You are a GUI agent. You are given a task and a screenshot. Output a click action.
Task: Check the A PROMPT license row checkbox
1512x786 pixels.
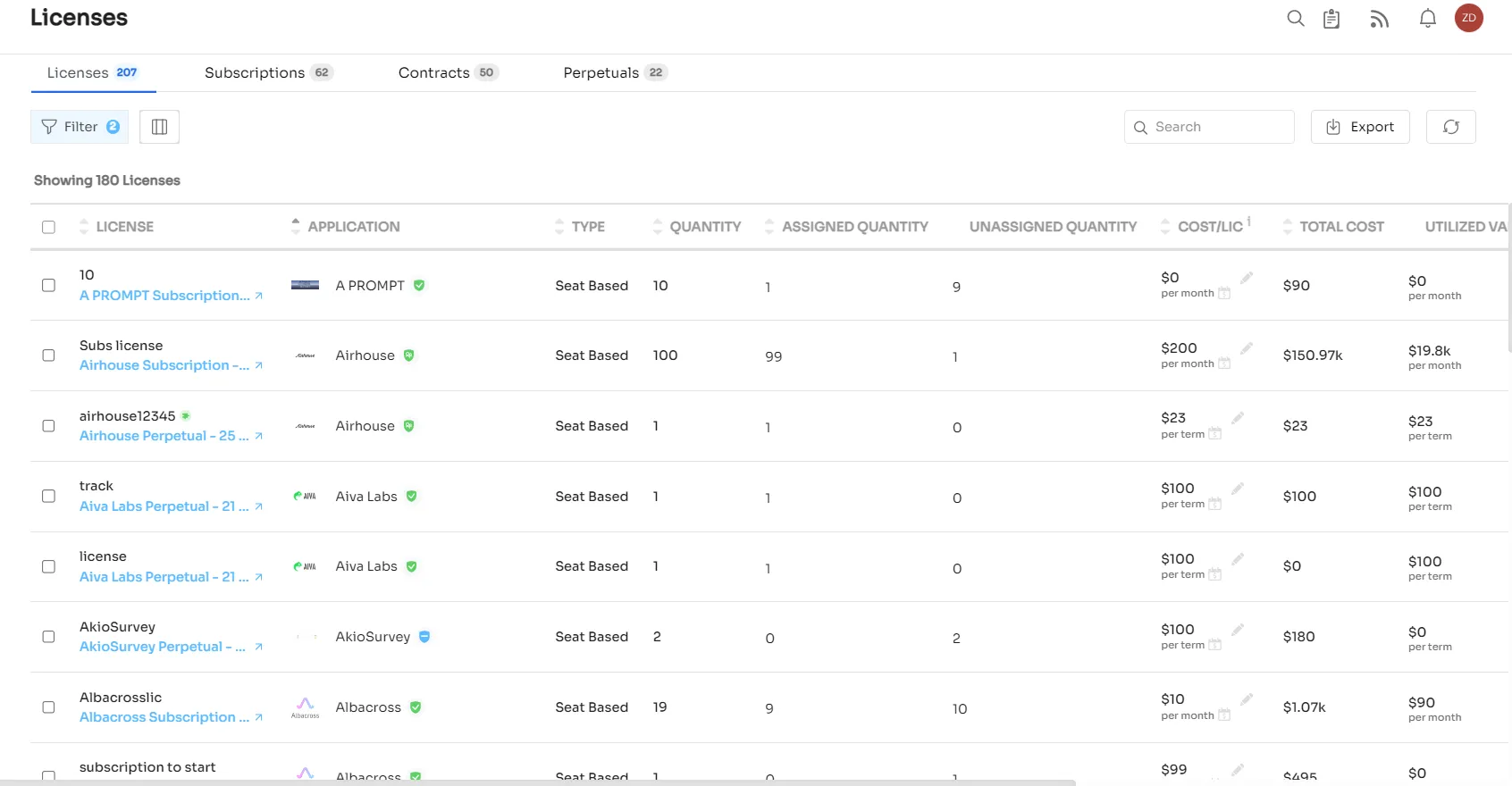[x=48, y=285]
